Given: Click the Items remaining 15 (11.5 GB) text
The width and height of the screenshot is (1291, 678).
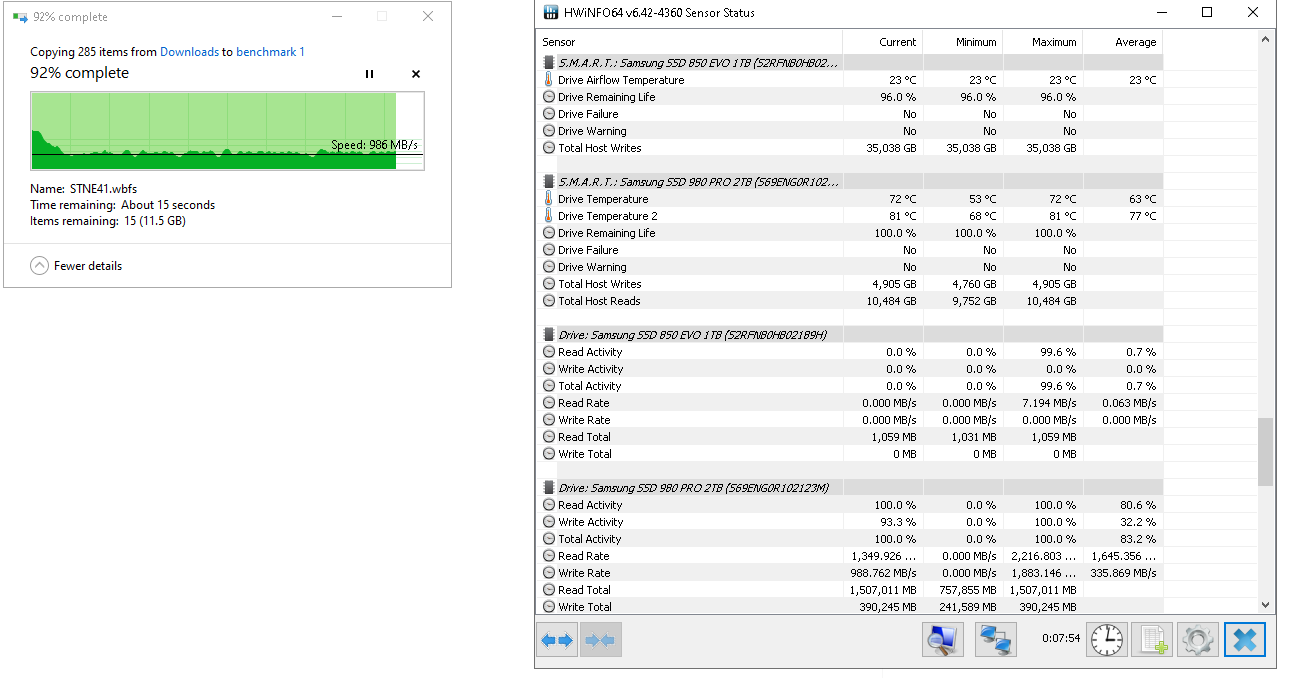Looking at the screenshot, I should point(108,221).
